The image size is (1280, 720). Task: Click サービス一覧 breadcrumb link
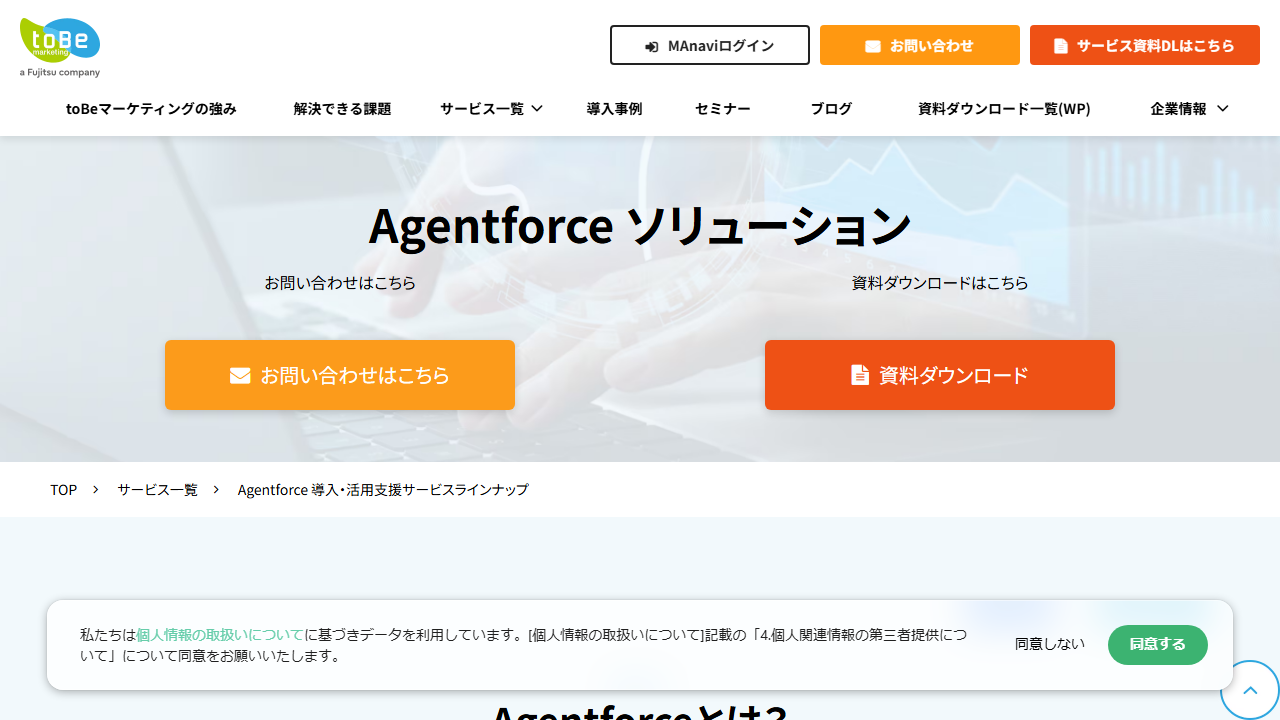157,490
